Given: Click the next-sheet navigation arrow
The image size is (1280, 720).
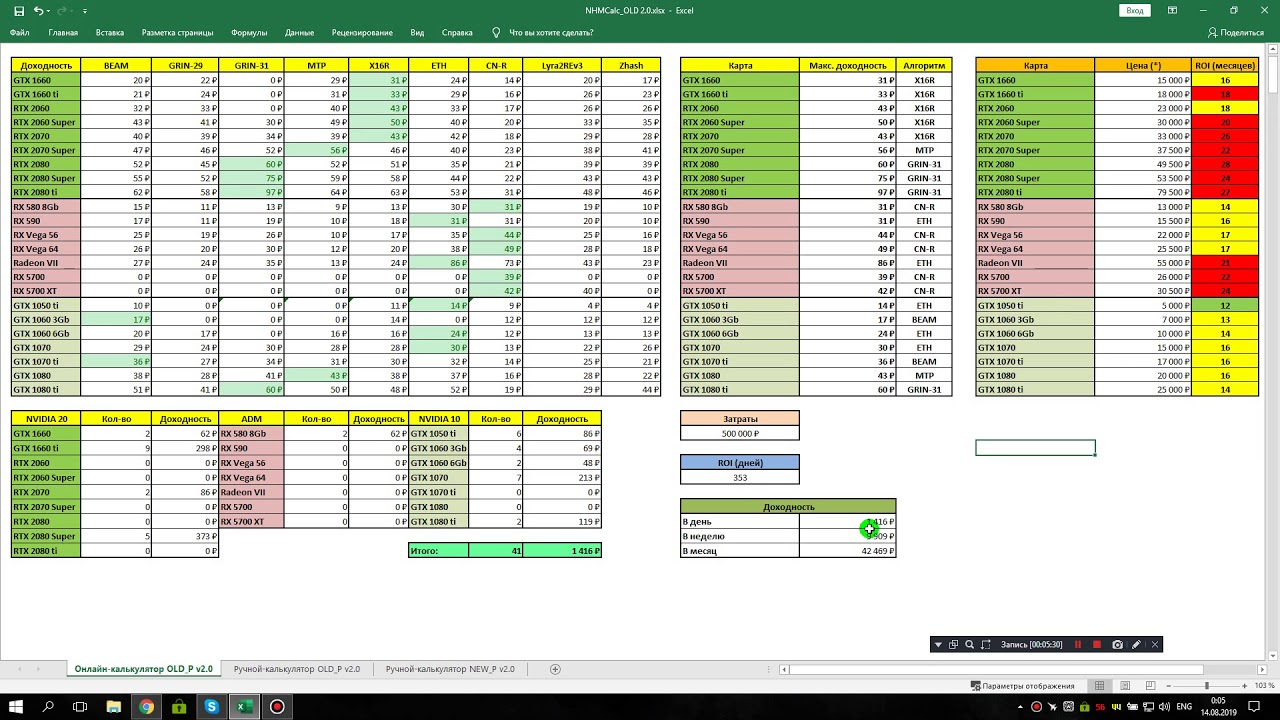Looking at the screenshot, I should click(38, 669).
